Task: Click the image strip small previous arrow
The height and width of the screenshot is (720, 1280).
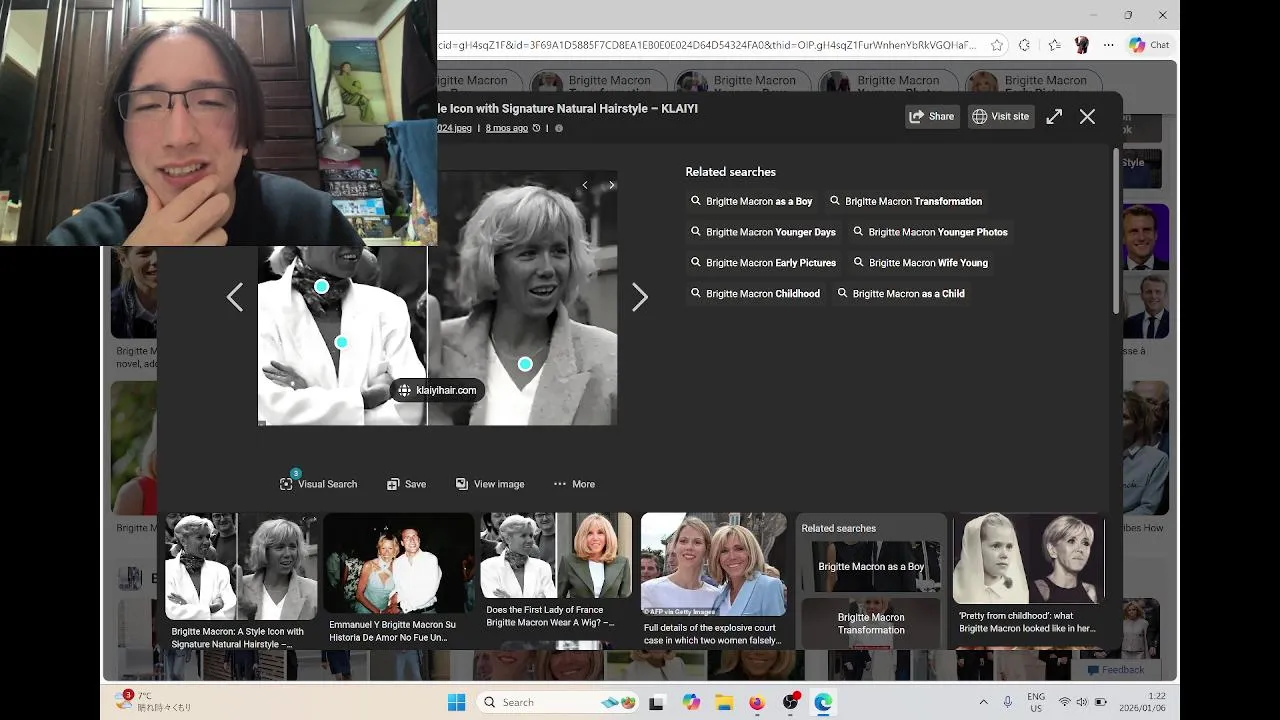Action: pyautogui.click(x=585, y=185)
